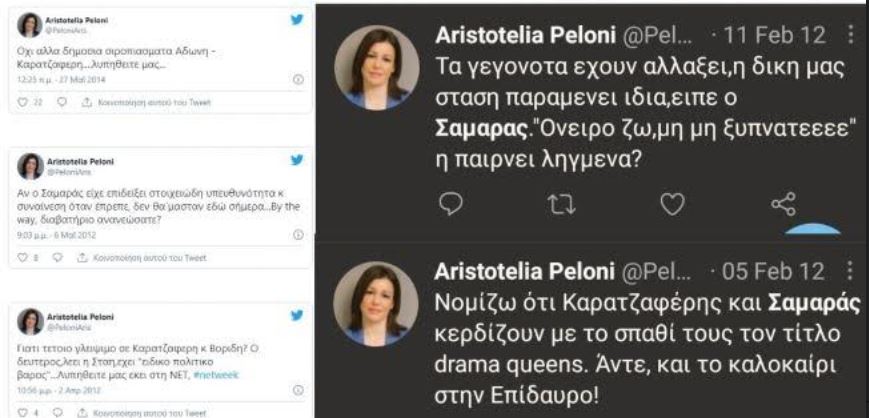Open info icon on the 6 May 2012 tweet
Screen dimensions: 869x418
298,233
